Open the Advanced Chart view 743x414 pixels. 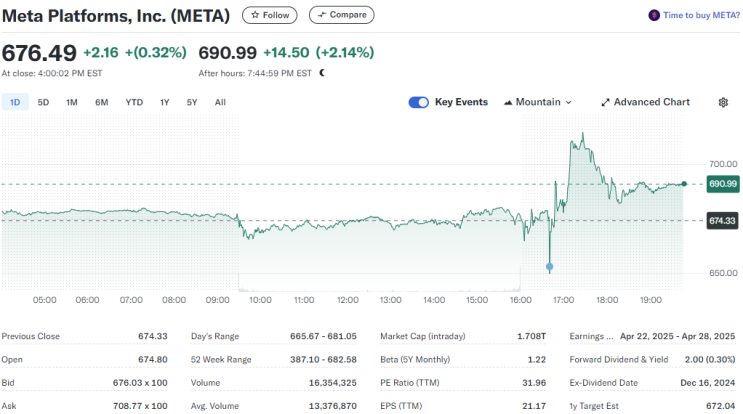pyautogui.click(x=645, y=102)
